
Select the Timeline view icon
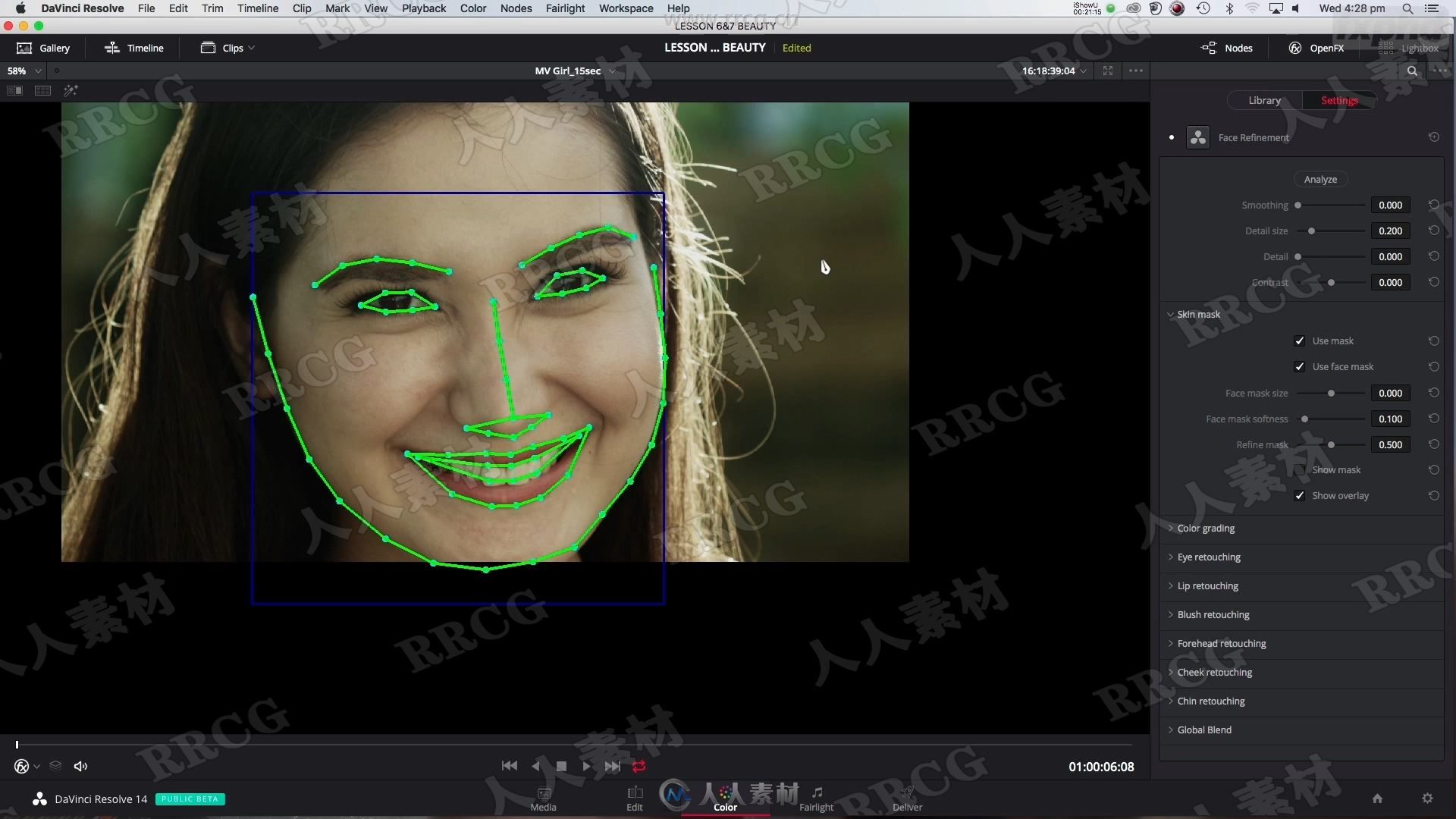[111, 47]
